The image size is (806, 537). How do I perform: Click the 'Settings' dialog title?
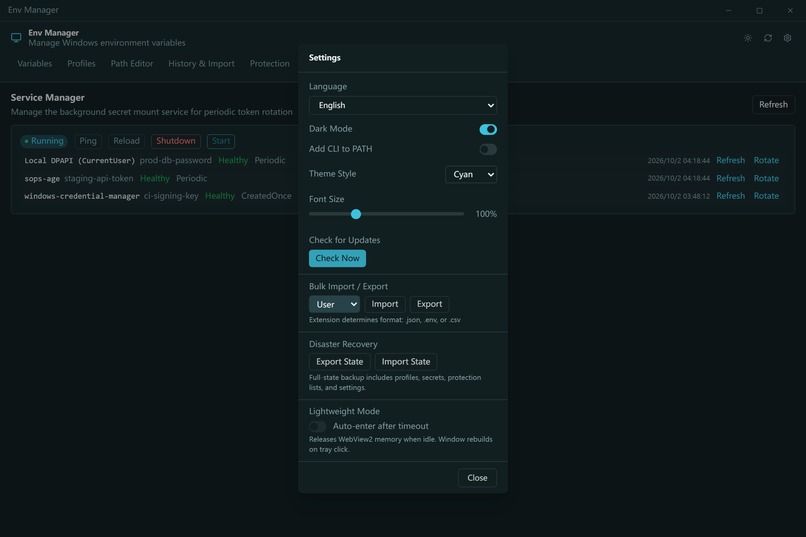tap(324, 58)
